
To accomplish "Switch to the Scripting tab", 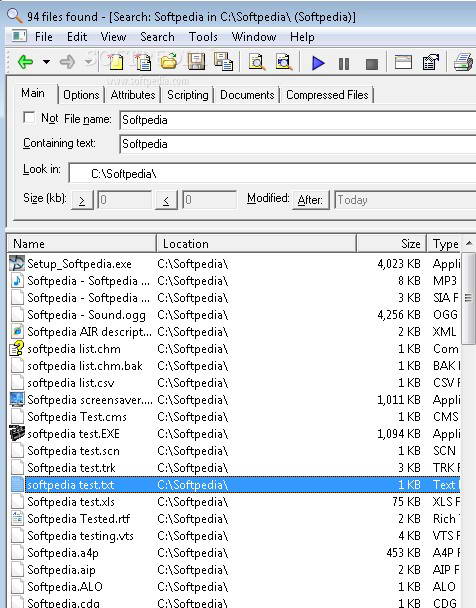I will coord(188,95).
